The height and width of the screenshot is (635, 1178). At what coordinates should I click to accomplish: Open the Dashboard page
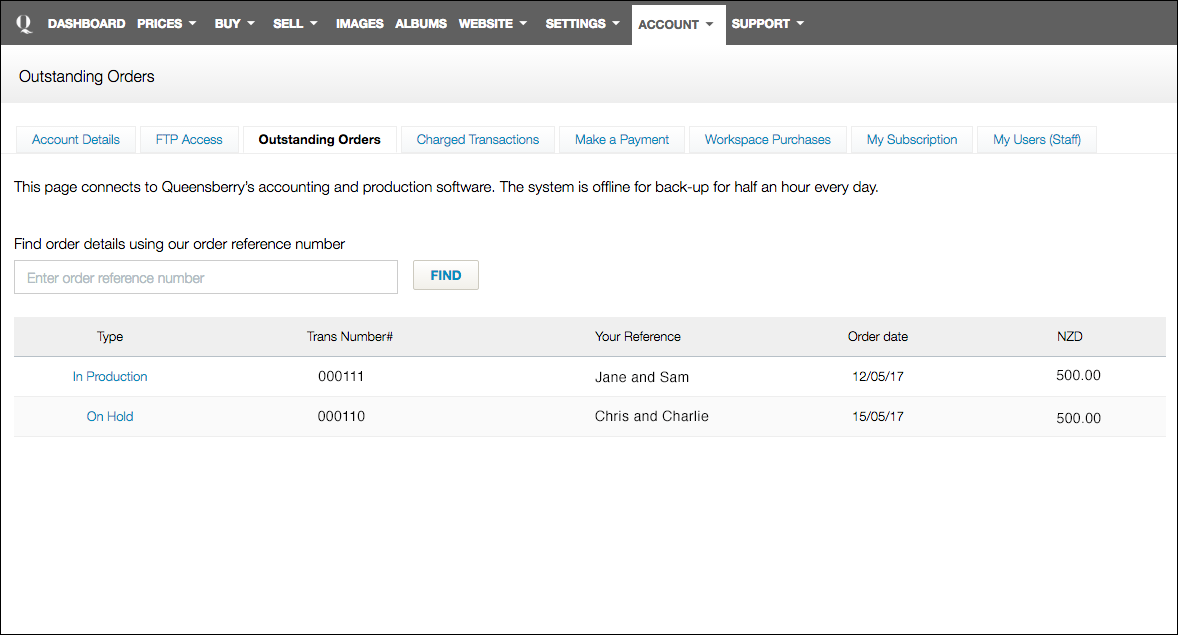coord(86,24)
